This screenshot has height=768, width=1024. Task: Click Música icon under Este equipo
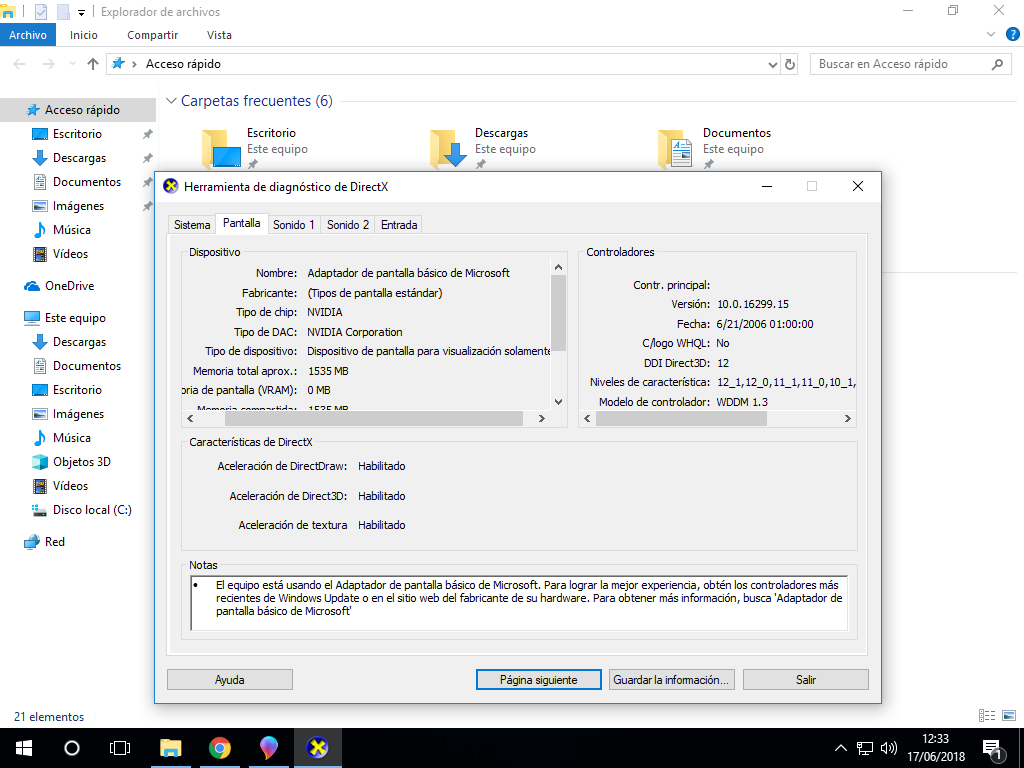pyautogui.click(x=40, y=438)
